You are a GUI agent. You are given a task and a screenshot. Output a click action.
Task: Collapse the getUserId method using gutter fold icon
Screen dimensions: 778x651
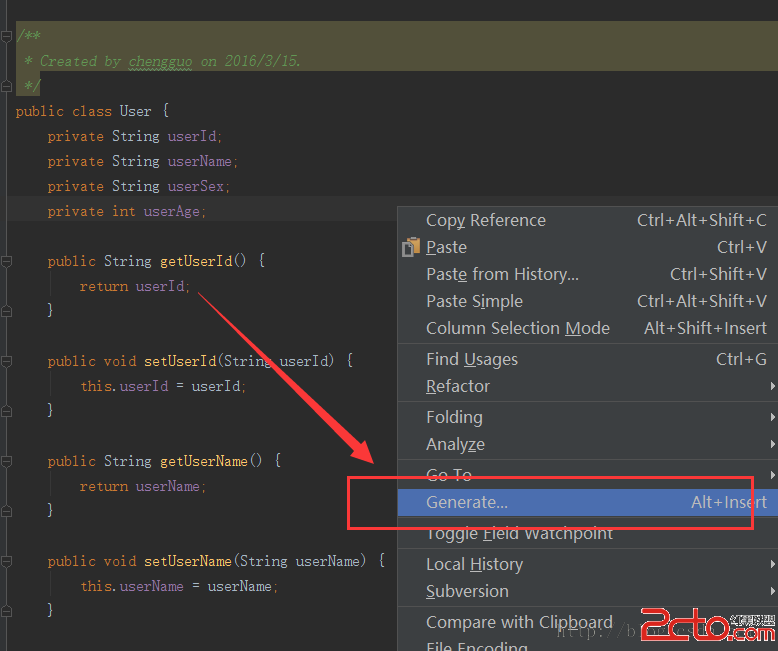[x=6, y=261]
